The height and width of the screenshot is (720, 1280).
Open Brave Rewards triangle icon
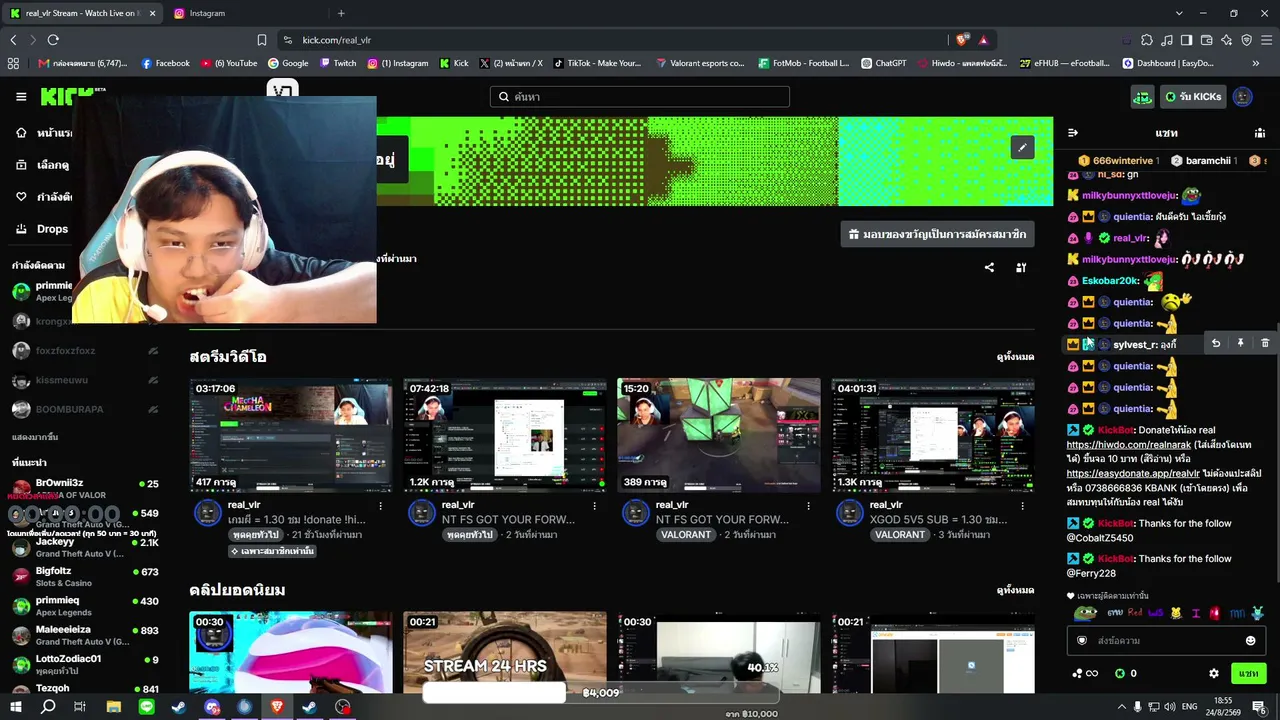click(x=983, y=40)
